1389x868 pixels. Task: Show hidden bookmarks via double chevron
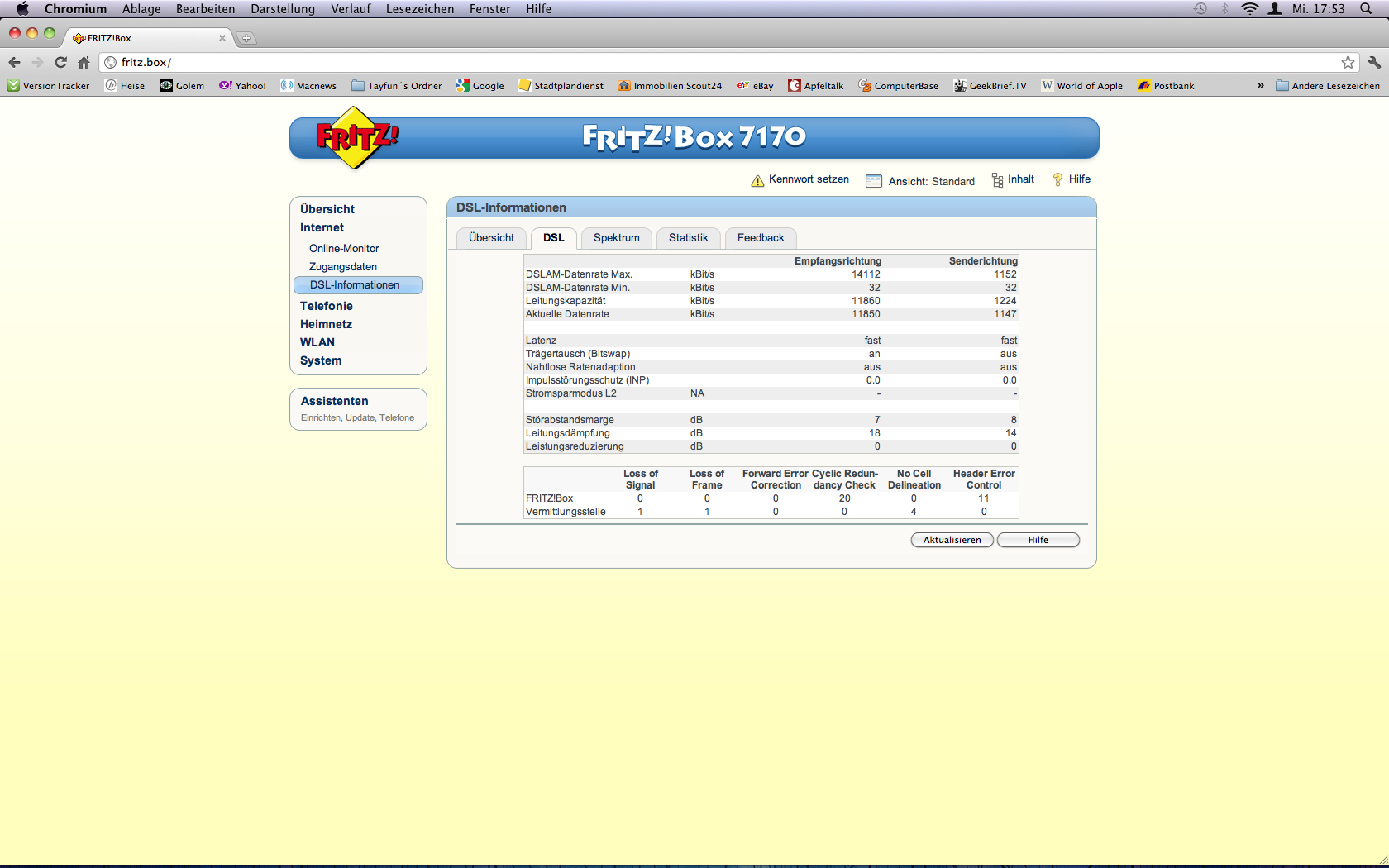(1261, 86)
